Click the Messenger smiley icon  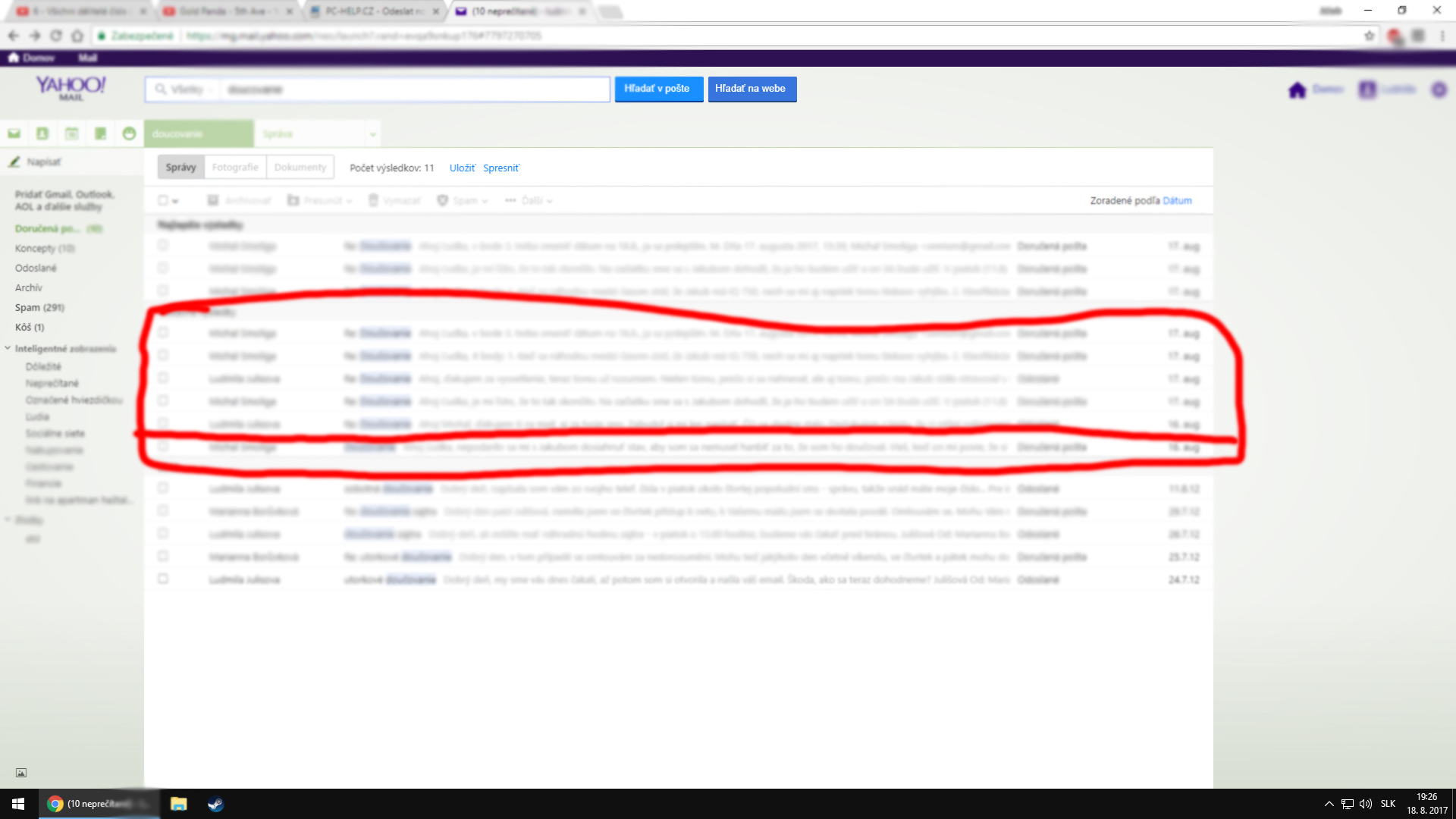129,133
